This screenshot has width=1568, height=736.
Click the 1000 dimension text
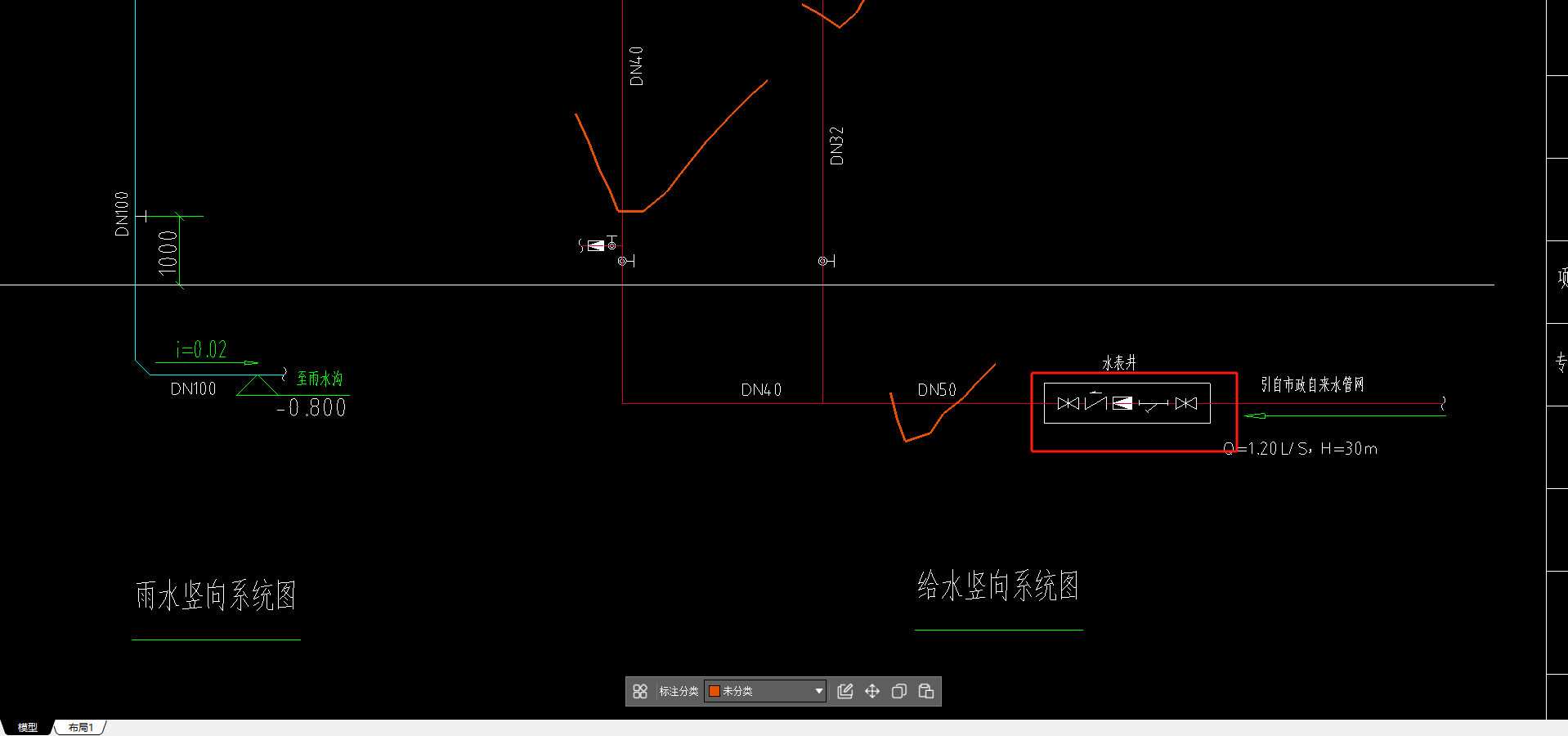point(168,253)
